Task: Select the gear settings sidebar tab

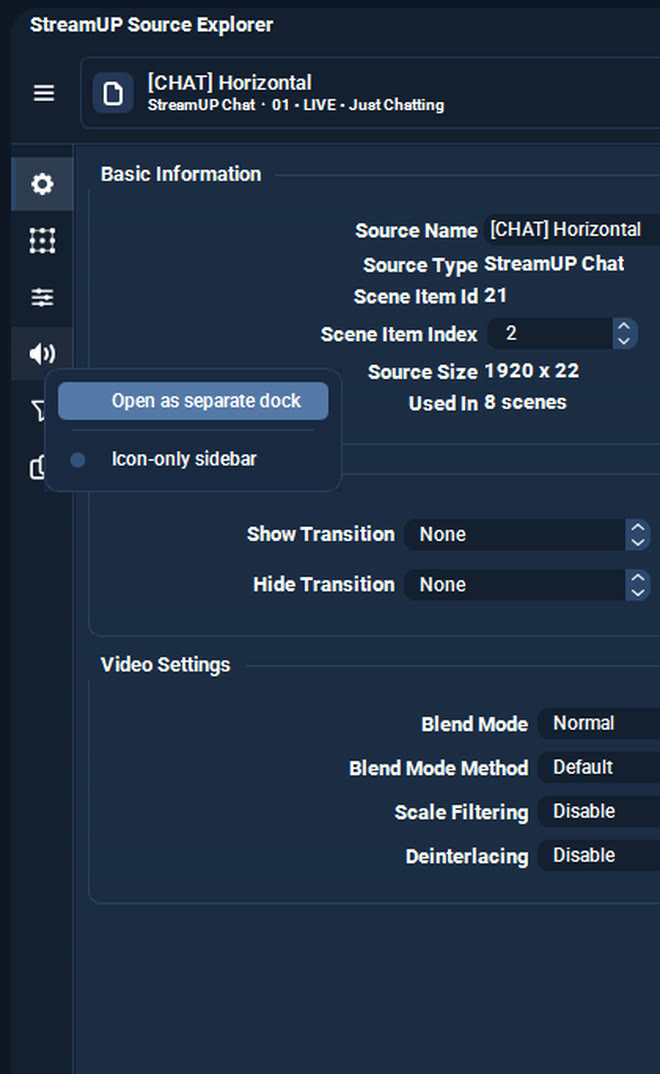Action: 42,184
